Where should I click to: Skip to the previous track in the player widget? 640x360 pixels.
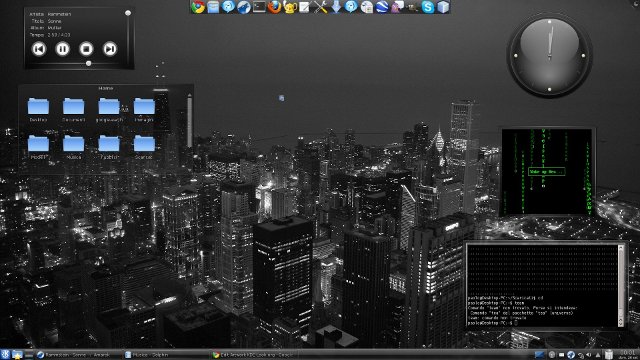[39, 49]
